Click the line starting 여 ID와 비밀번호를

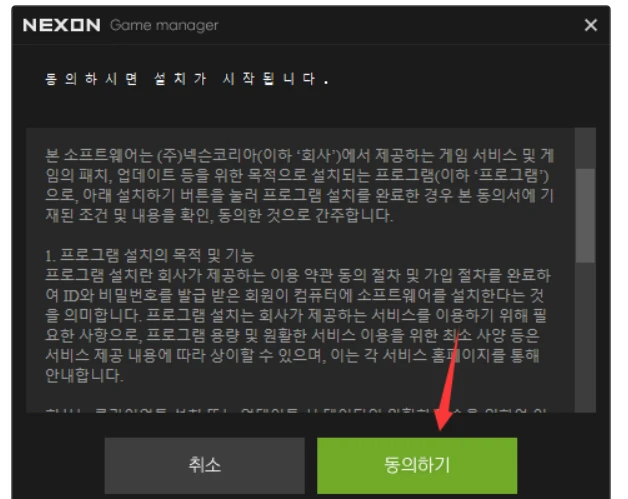tap(294, 296)
